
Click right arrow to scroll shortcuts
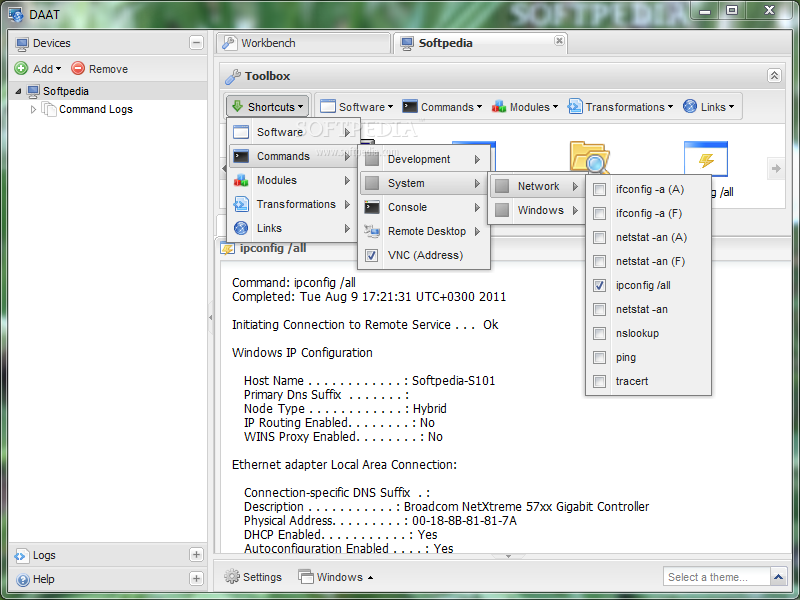[x=776, y=168]
